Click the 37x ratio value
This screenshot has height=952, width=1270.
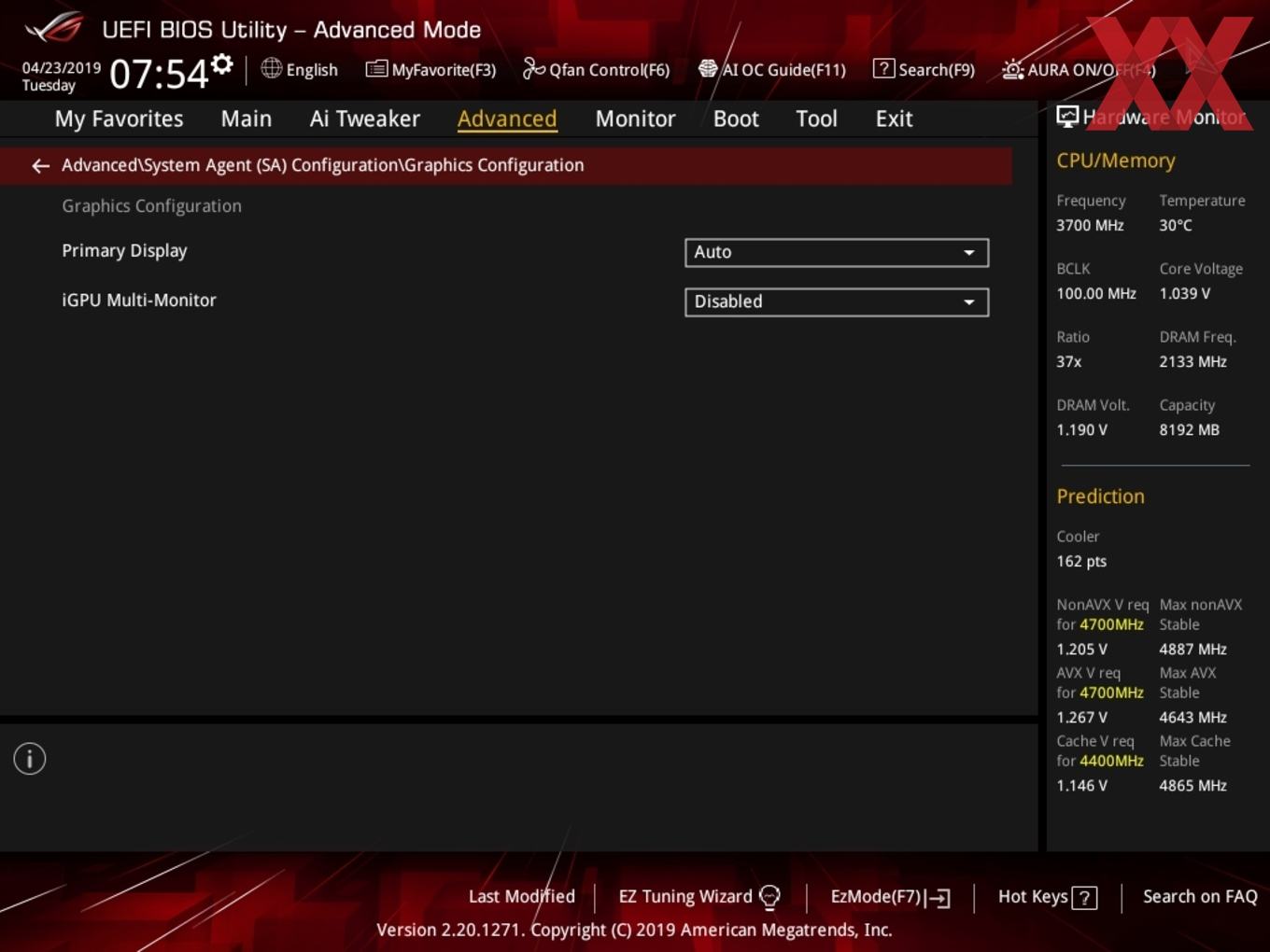pos(1068,361)
